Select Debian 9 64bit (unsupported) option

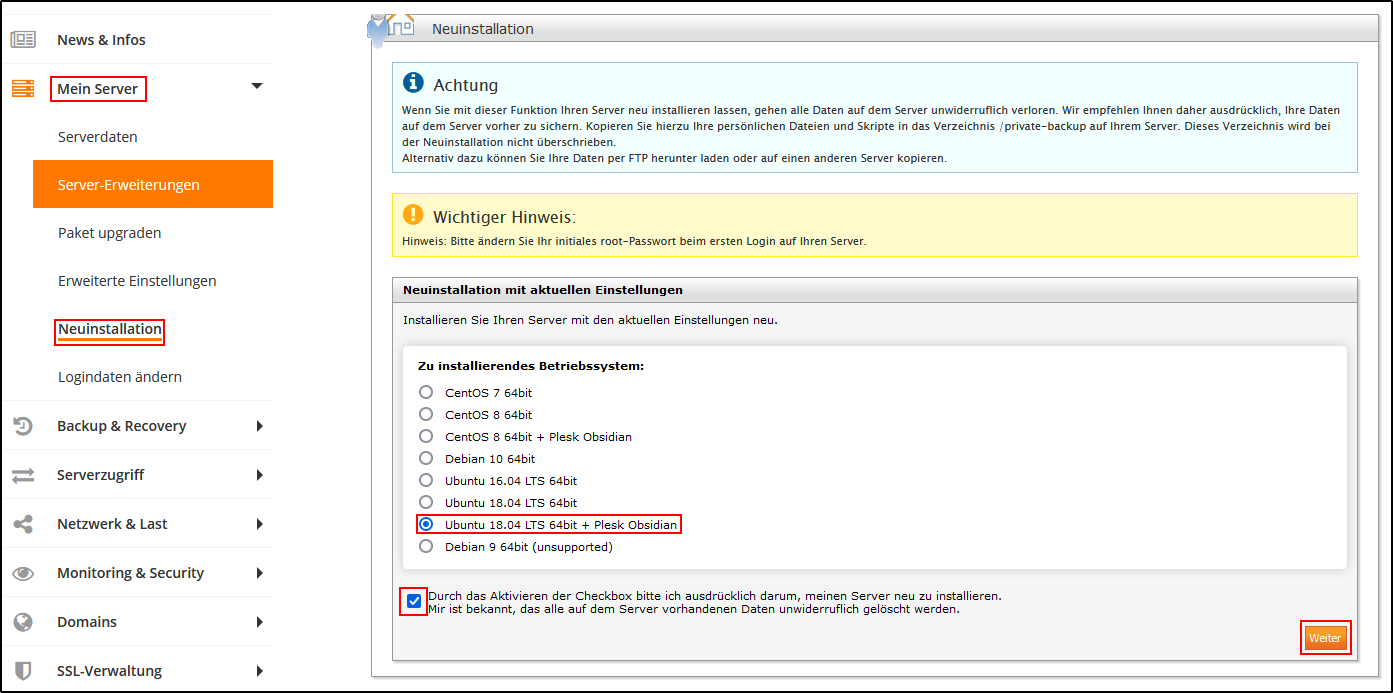pyautogui.click(x=426, y=546)
